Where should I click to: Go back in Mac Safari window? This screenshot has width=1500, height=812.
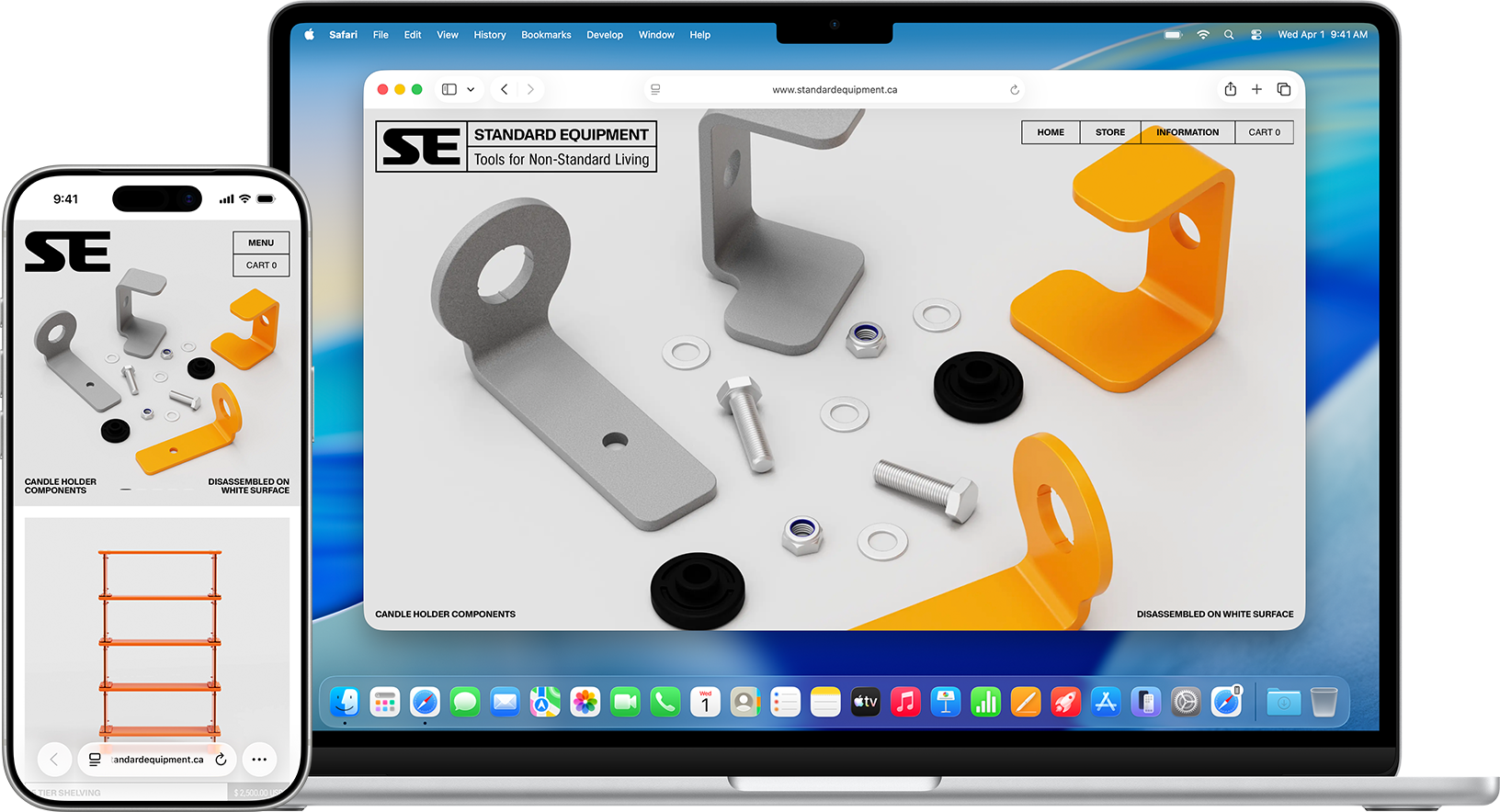tap(505, 89)
